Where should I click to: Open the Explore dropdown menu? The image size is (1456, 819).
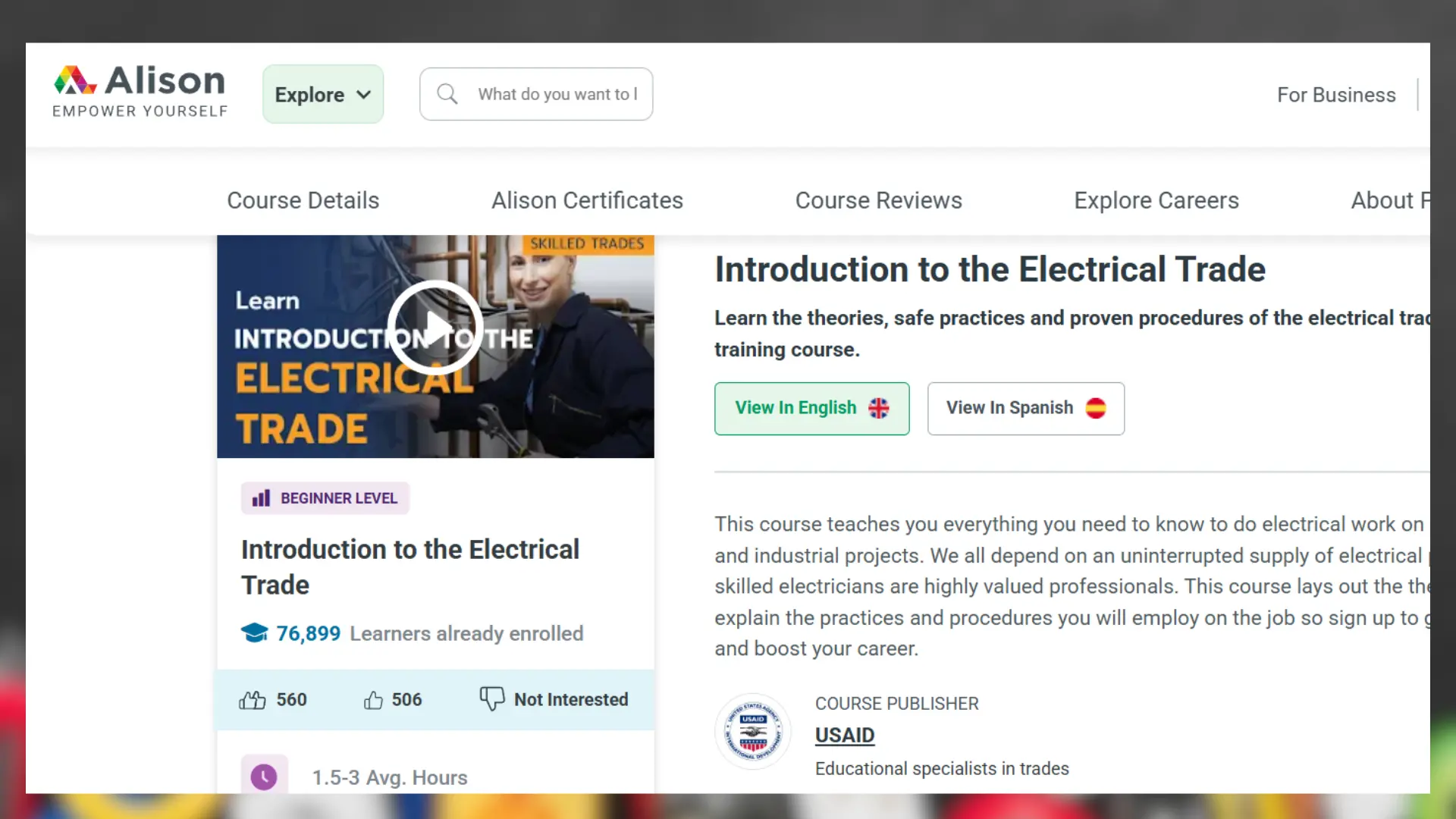(x=323, y=94)
